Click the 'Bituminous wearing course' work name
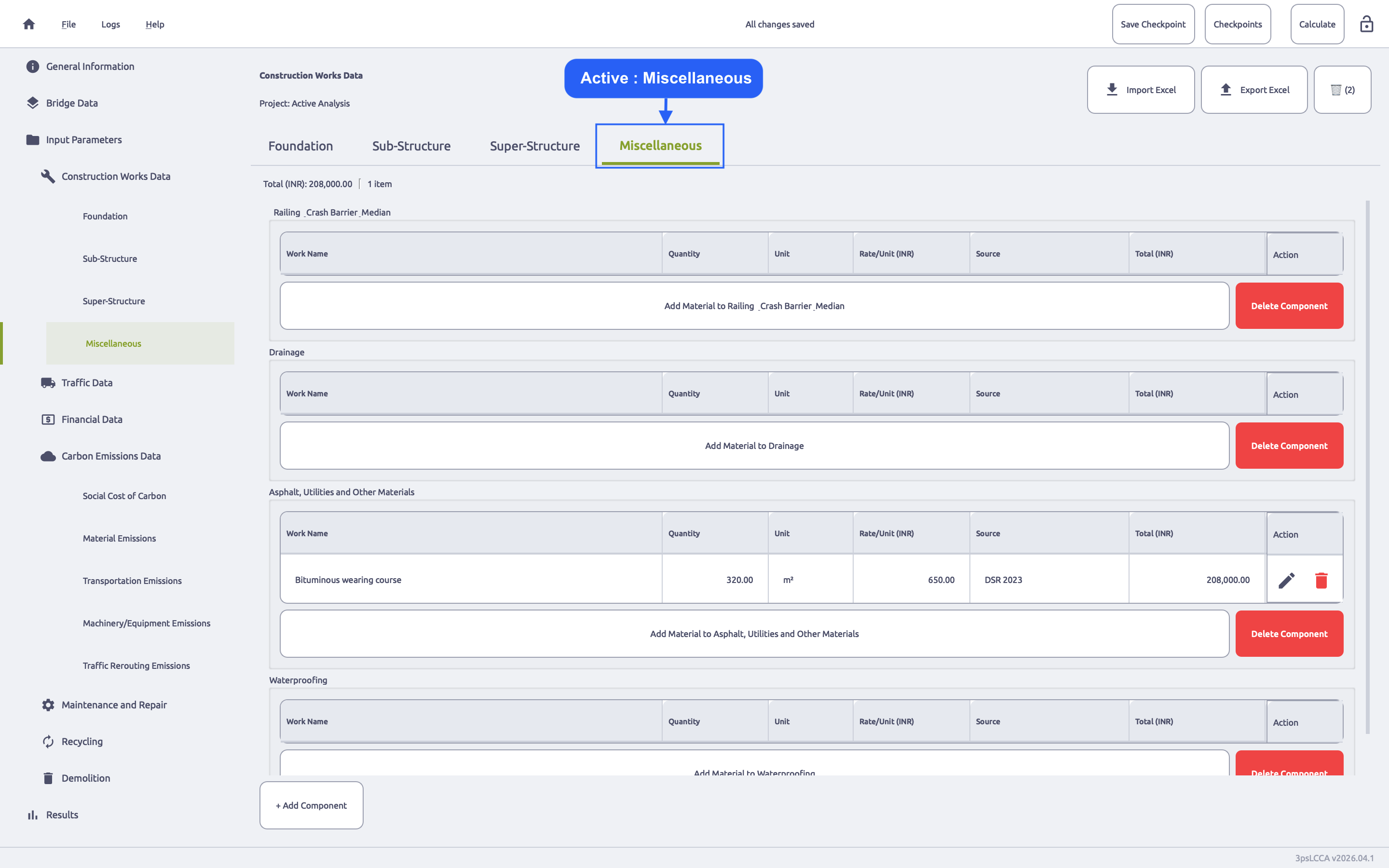The width and height of the screenshot is (1389, 868). coord(348,581)
